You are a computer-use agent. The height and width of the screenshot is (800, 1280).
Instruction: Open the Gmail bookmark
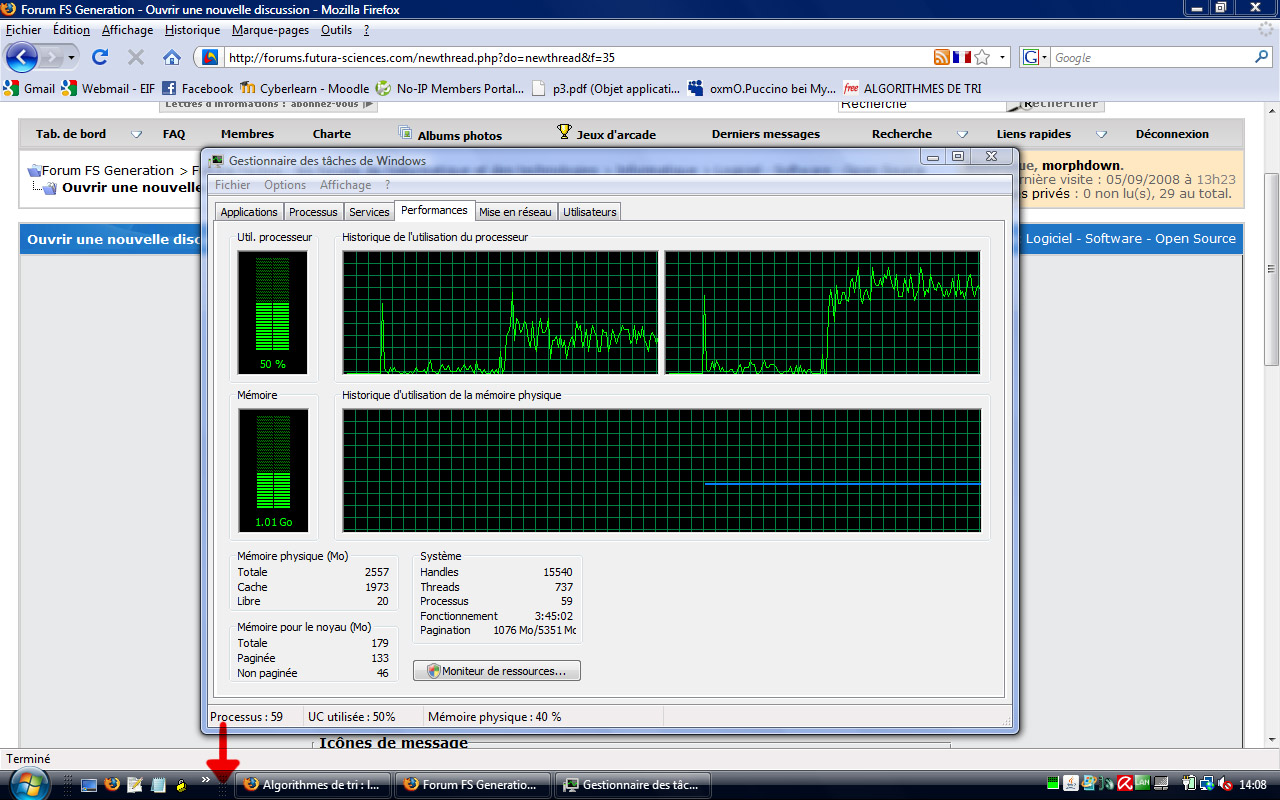tap(30, 88)
